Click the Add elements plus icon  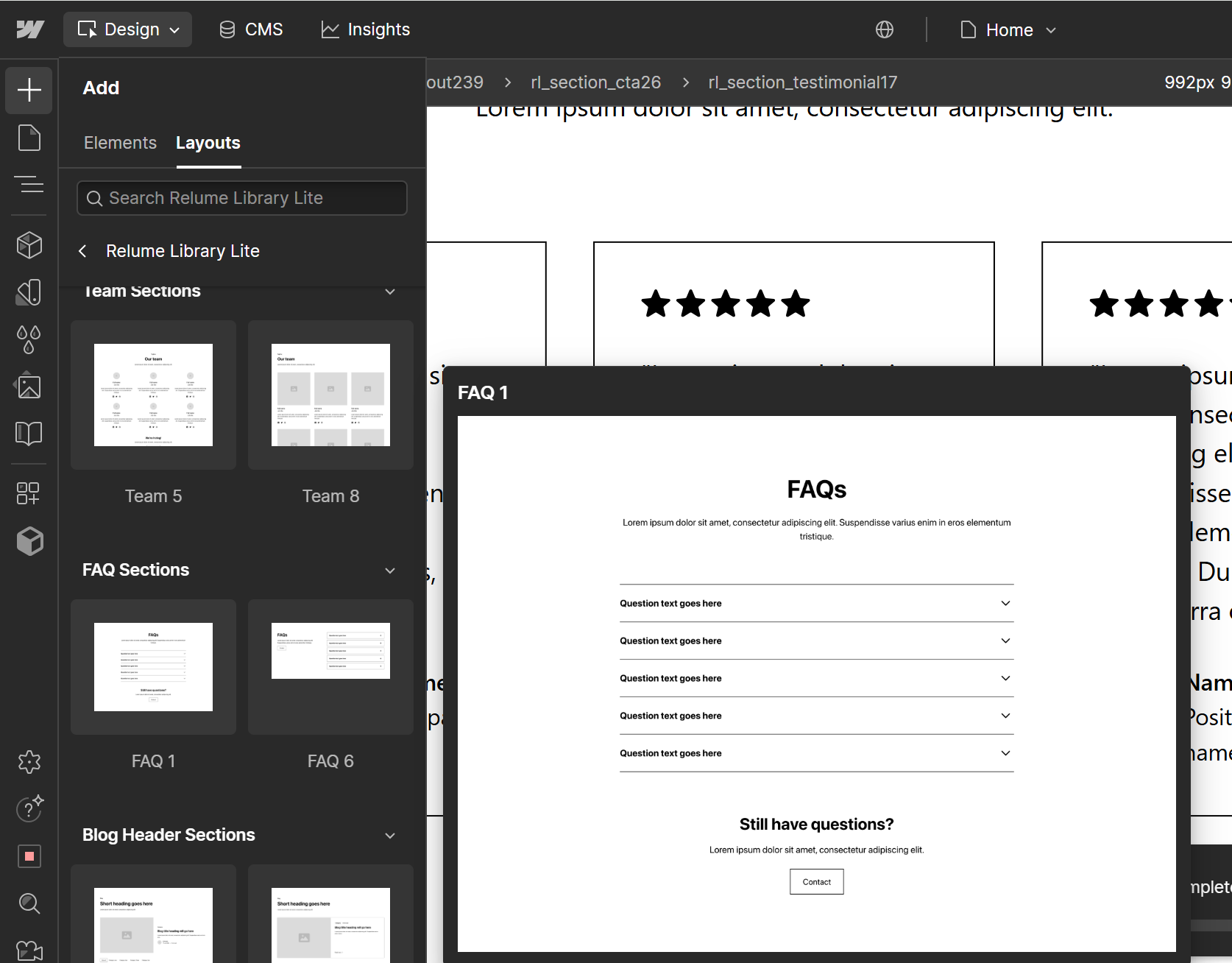(29, 90)
